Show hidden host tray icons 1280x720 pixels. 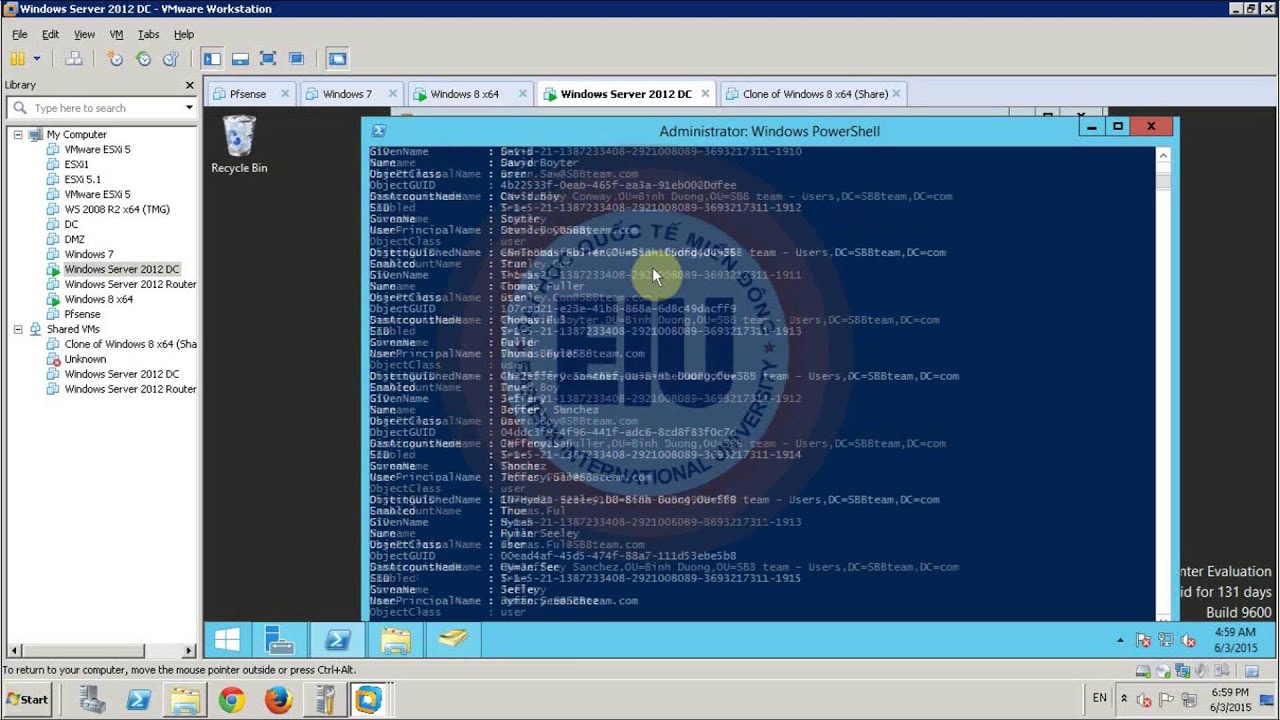[x=1124, y=699]
